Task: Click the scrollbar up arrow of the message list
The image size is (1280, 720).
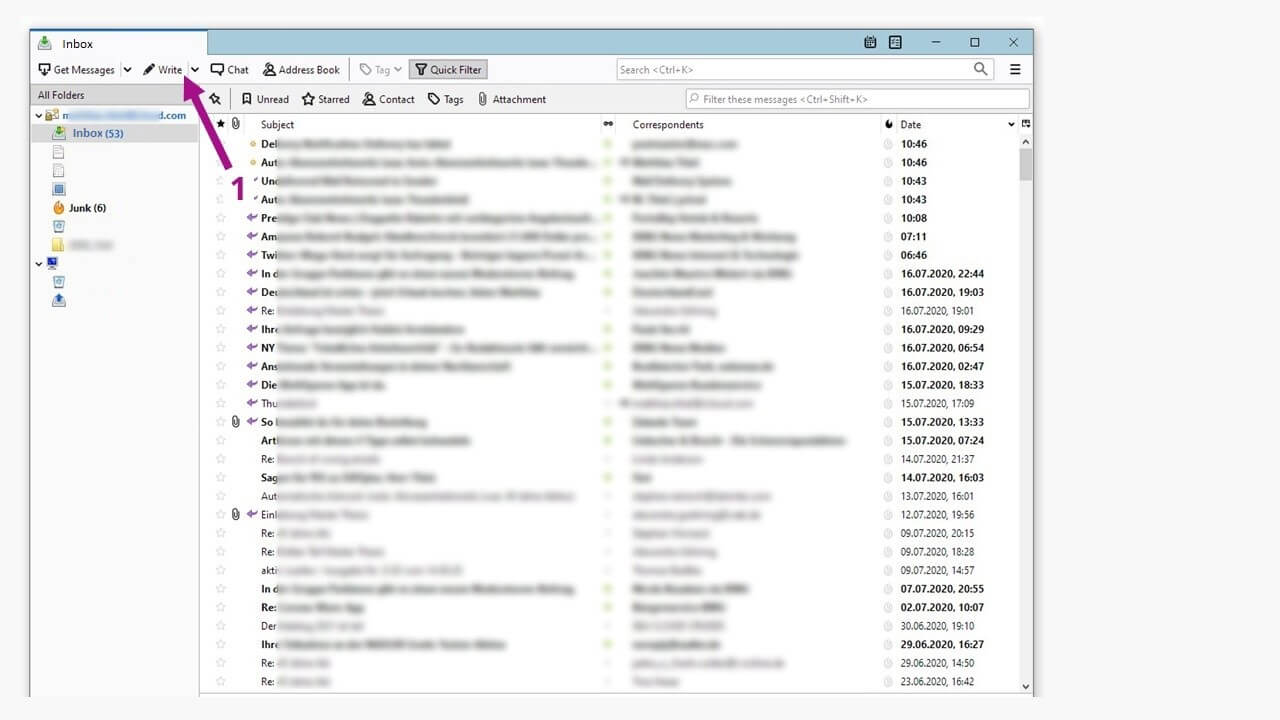Action: click(1025, 141)
